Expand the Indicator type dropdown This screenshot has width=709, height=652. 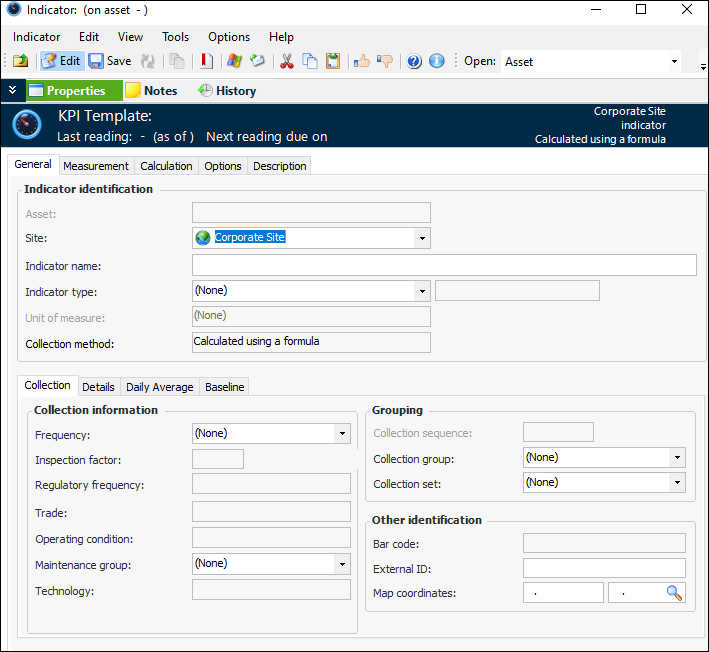click(x=422, y=291)
